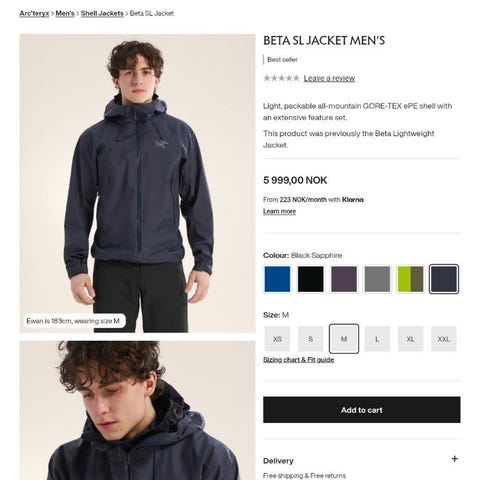The height and width of the screenshot is (480, 480).
Task: Go to Men's breadcrumb
Action: 65,13
